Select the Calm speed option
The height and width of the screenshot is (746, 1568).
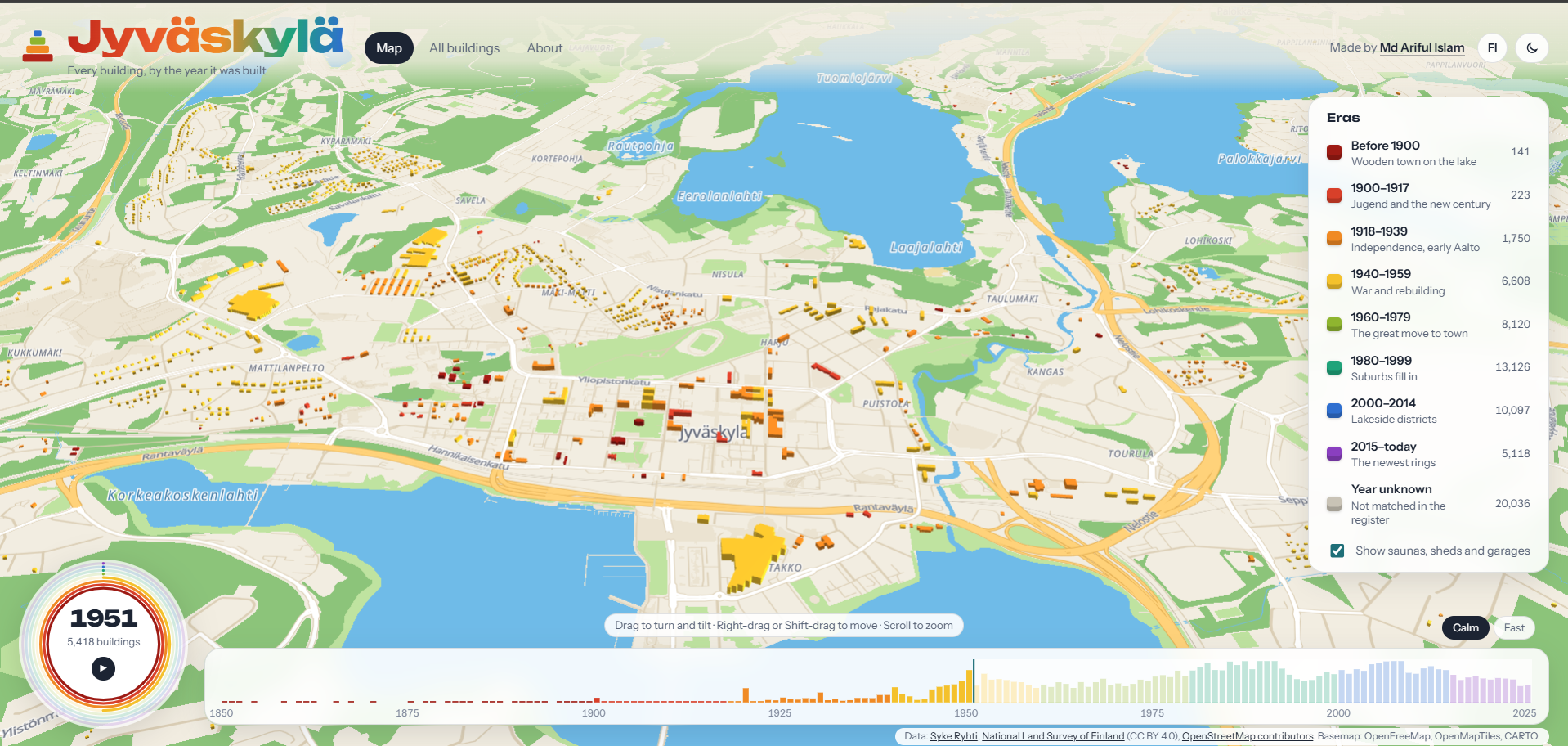[1466, 627]
